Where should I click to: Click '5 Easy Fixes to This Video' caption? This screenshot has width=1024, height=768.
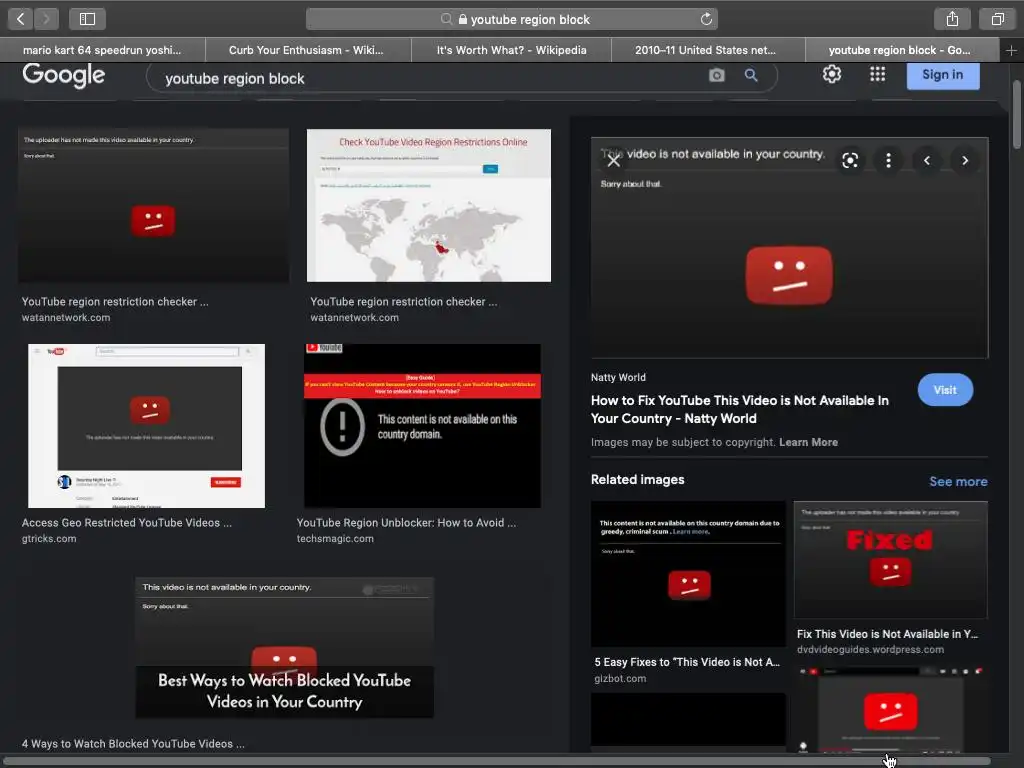pos(687,662)
